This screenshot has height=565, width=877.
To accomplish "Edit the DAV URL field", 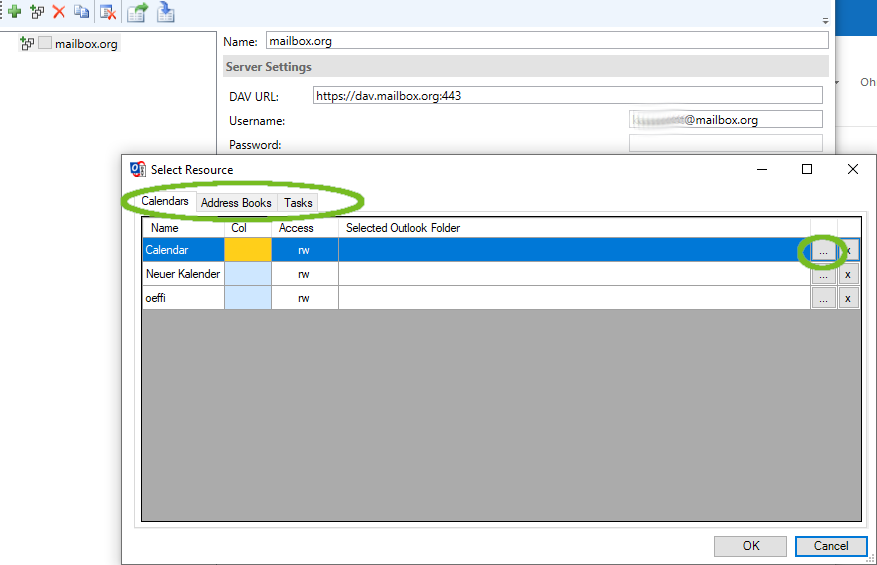I will coord(567,96).
